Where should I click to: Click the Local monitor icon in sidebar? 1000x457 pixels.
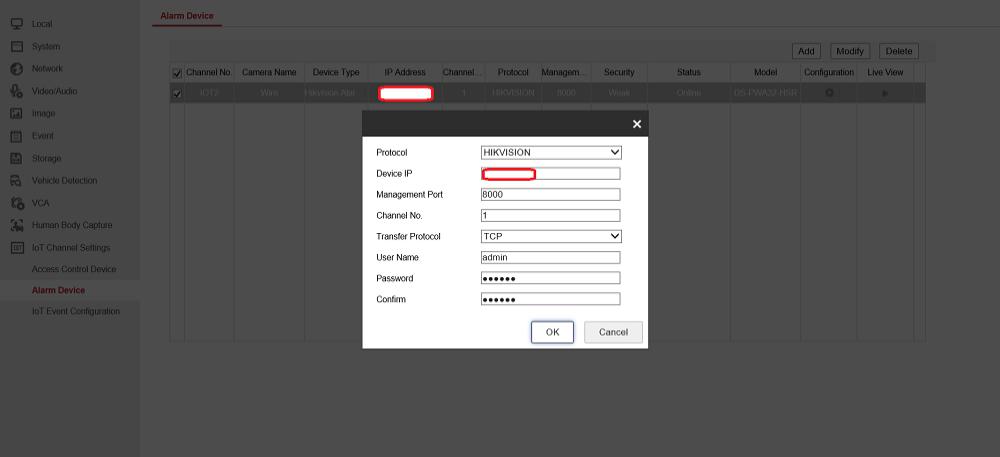click(17, 23)
